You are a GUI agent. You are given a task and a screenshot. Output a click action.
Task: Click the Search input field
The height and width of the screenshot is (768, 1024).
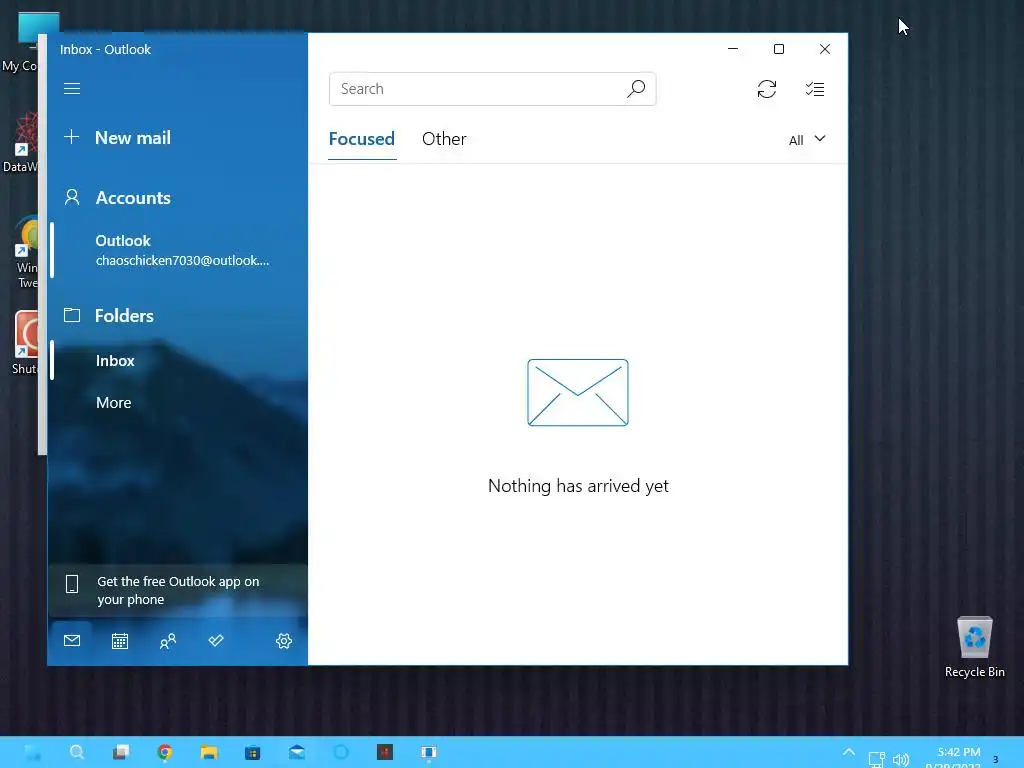pyautogui.click(x=492, y=89)
